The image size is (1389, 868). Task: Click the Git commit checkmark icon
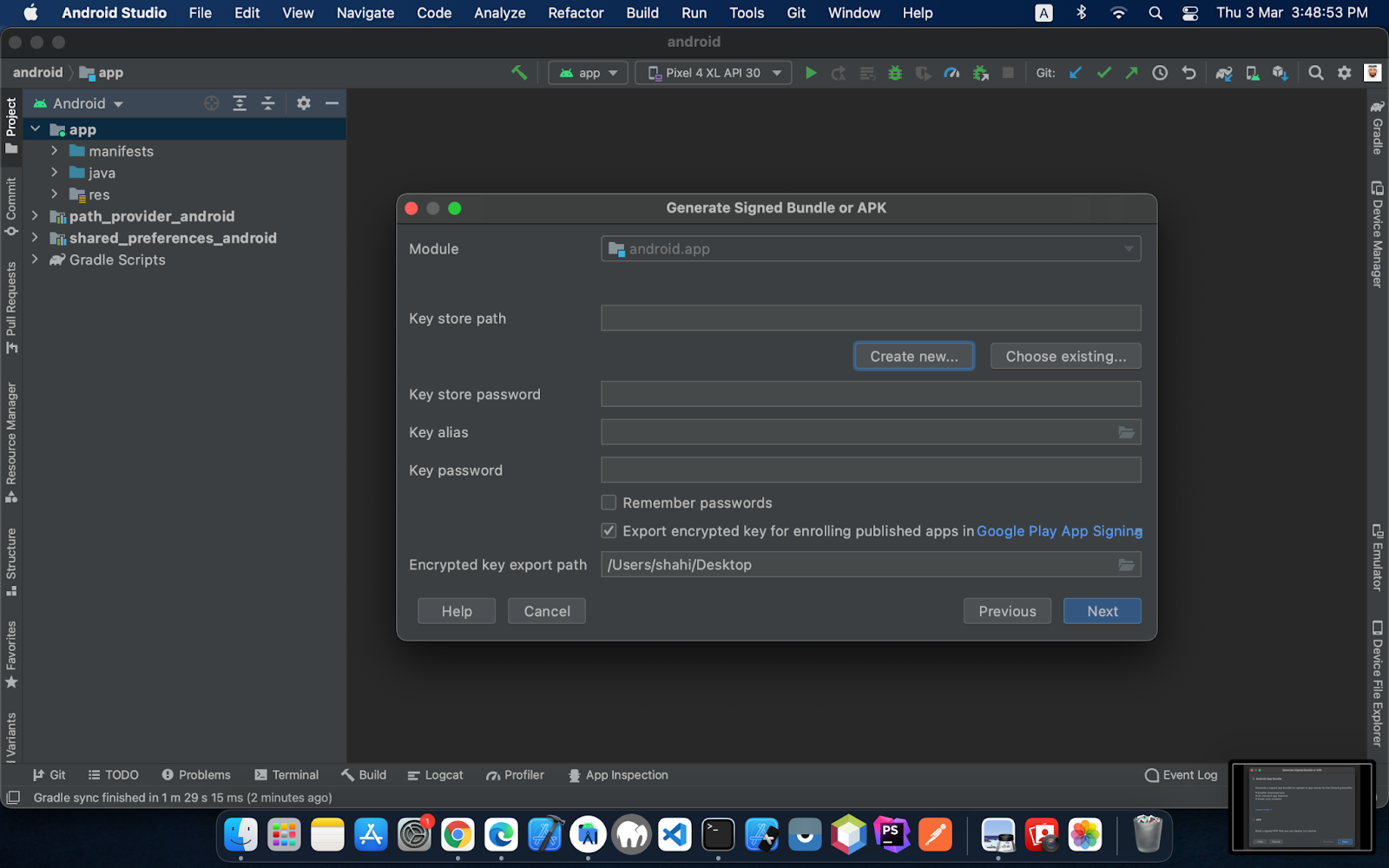pos(1103,73)
